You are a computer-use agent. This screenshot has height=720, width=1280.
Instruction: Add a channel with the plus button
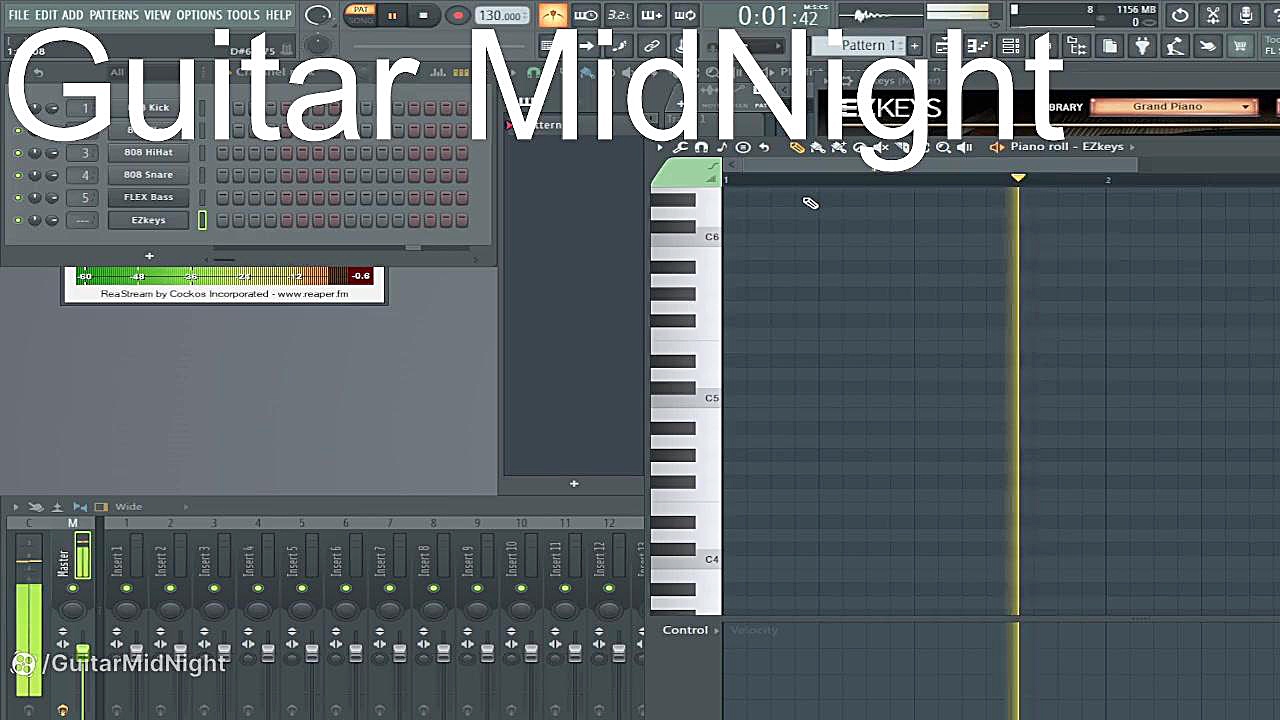point(149,256)
